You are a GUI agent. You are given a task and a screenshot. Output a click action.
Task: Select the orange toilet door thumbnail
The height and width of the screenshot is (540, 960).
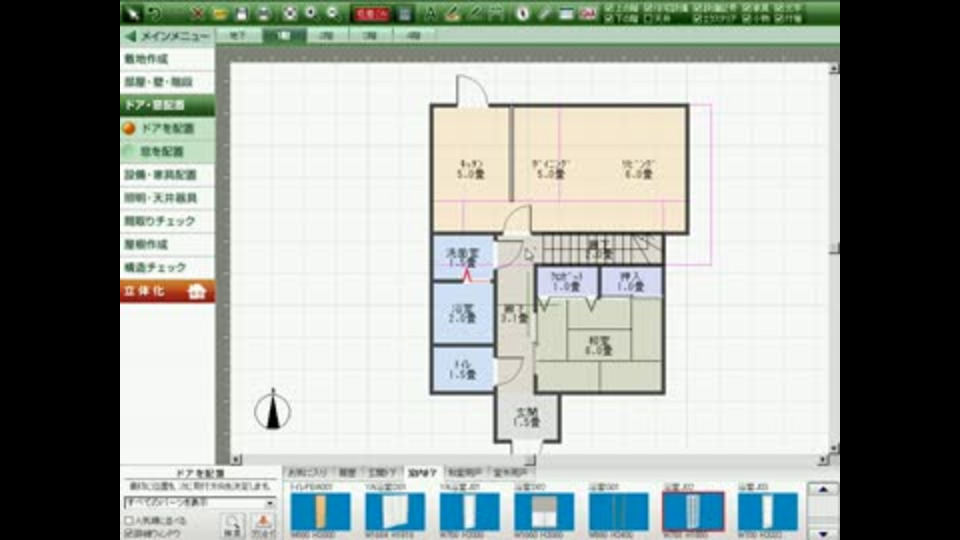pyautogui.click(x=320, y=511)
